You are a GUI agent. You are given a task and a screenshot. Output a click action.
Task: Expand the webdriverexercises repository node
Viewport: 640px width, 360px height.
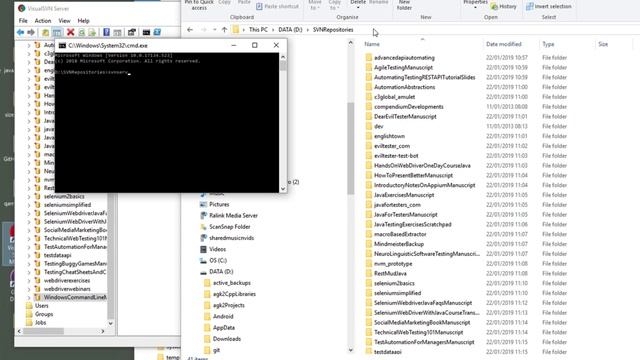click(x=29, y=281)
